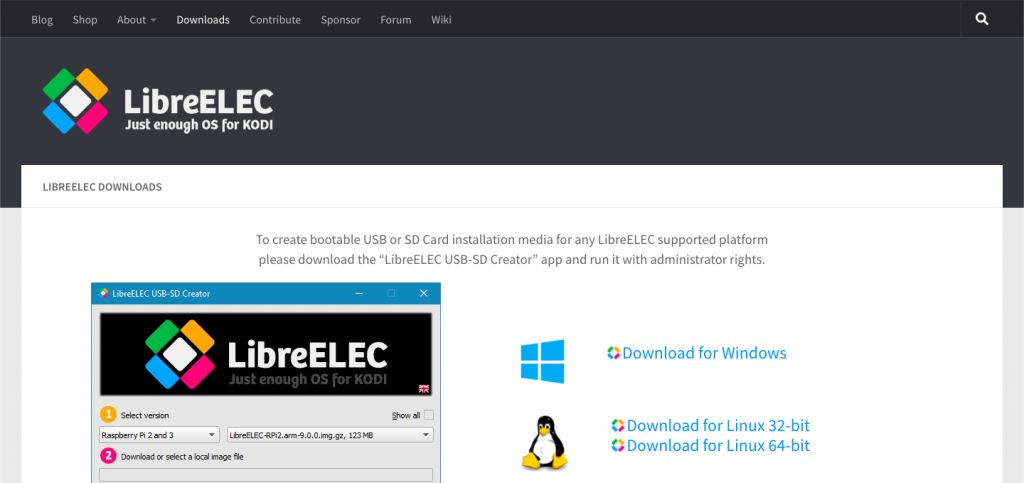Click the UK flag language icon
This screenshot has width=1024, height=483.
(x=424, y=388)
